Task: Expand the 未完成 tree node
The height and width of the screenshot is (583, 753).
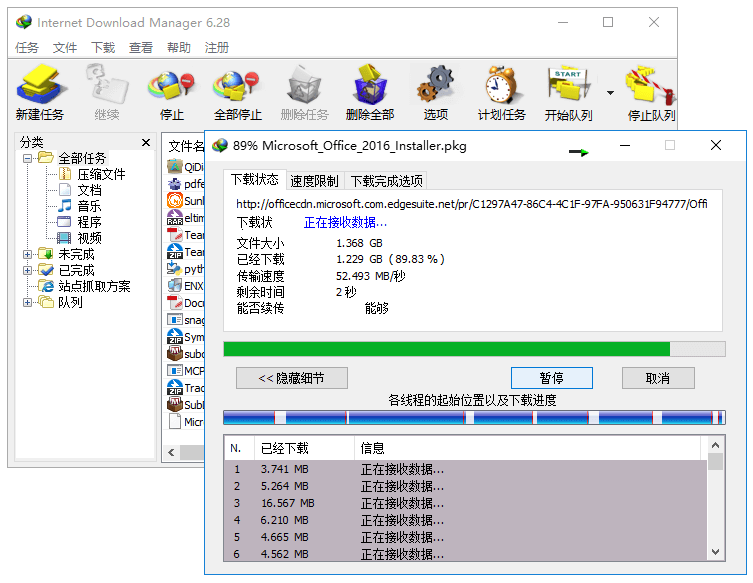Action: pyautogui.click(x=27, y=254)
